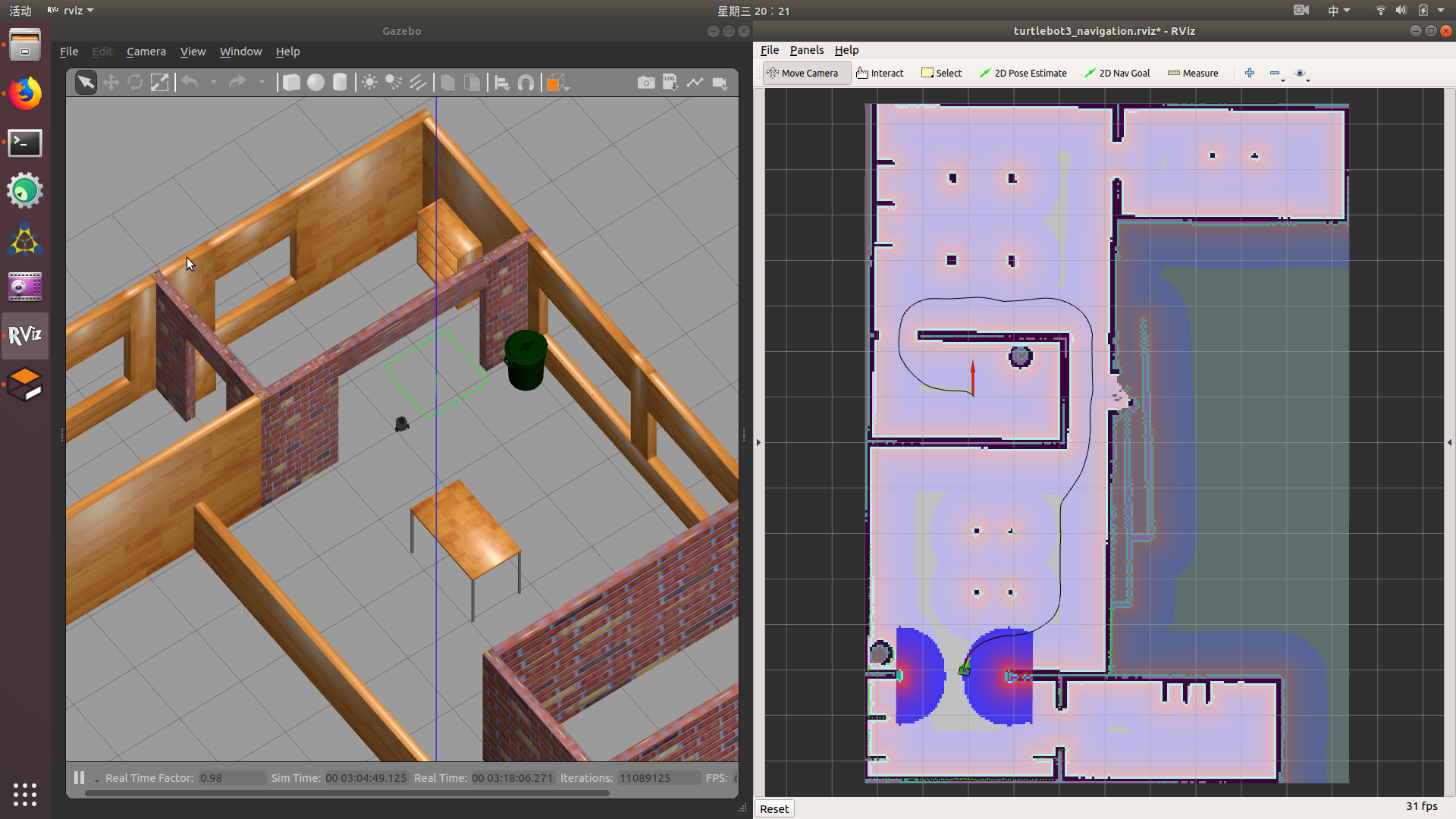Click the Gazebo horizontal scrollbar
The height and width of the screenshot is (819, 1456).
click(347, 793)
